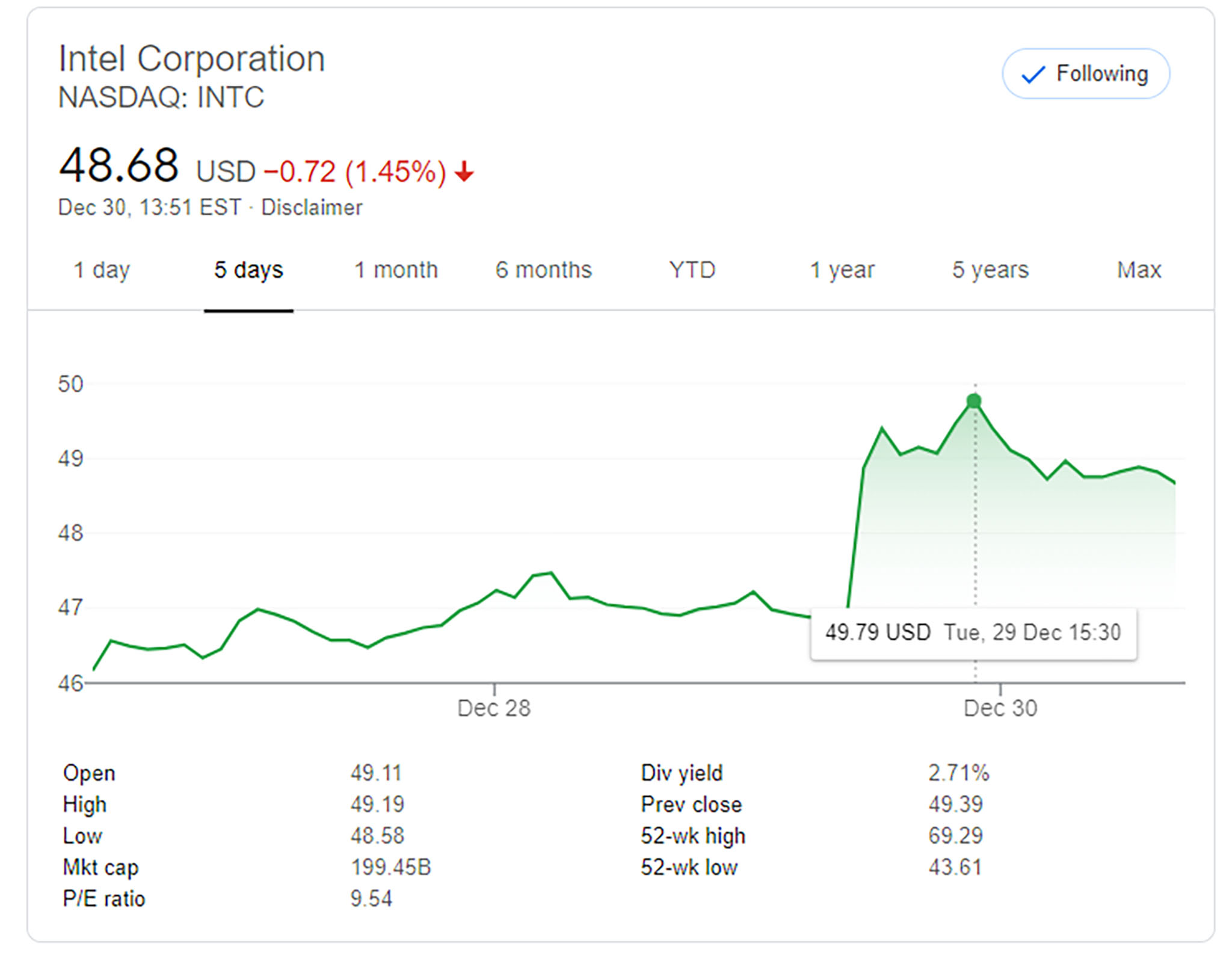1232x961 pixels.
Task: Show the Max range chart
Action: (x=1139, y=270)
